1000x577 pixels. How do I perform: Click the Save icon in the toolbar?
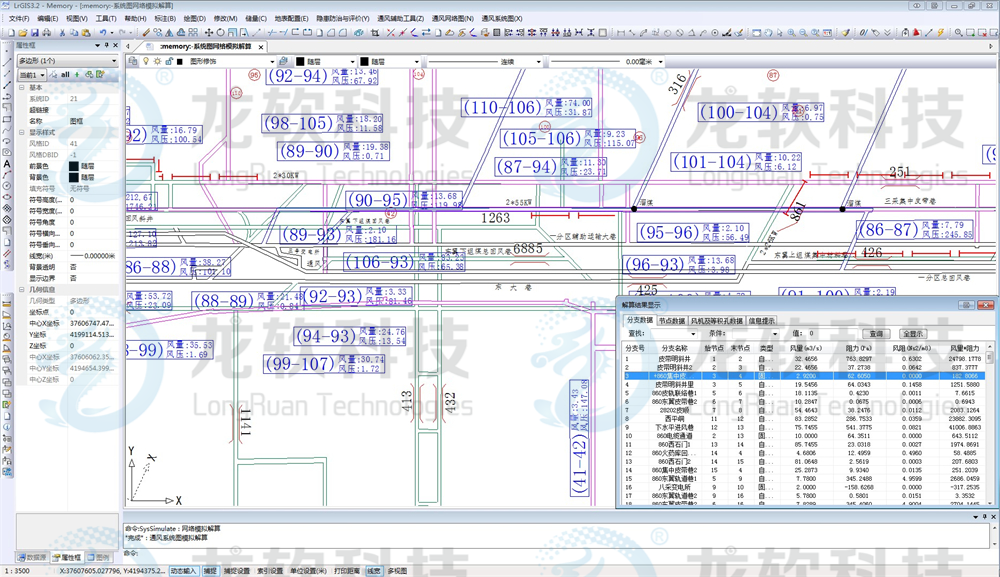(x=34, y=33)
